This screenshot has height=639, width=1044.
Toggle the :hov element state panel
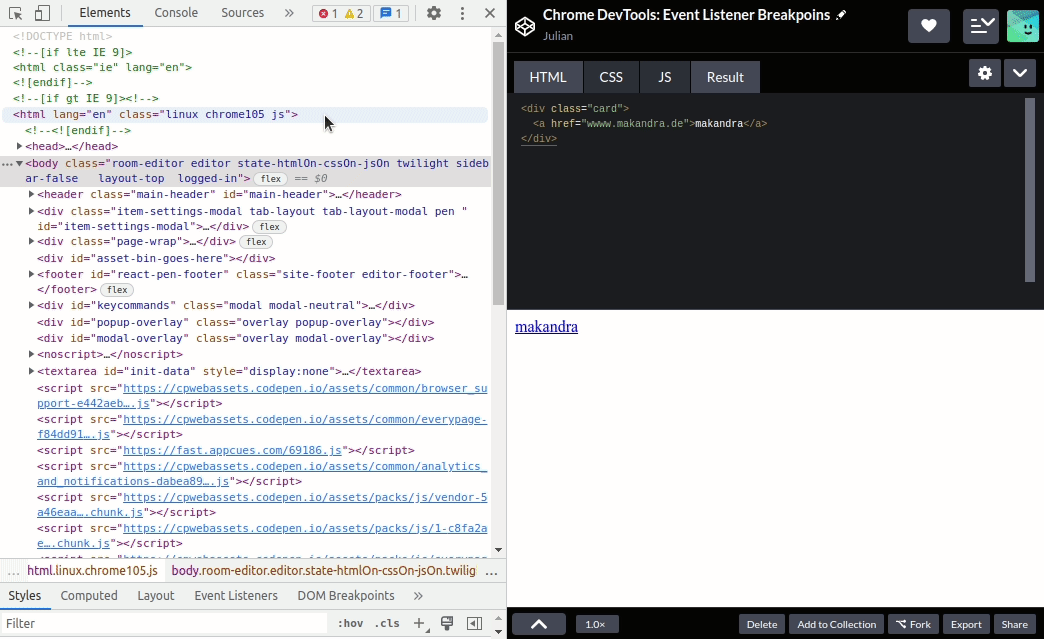pos(350,623)
